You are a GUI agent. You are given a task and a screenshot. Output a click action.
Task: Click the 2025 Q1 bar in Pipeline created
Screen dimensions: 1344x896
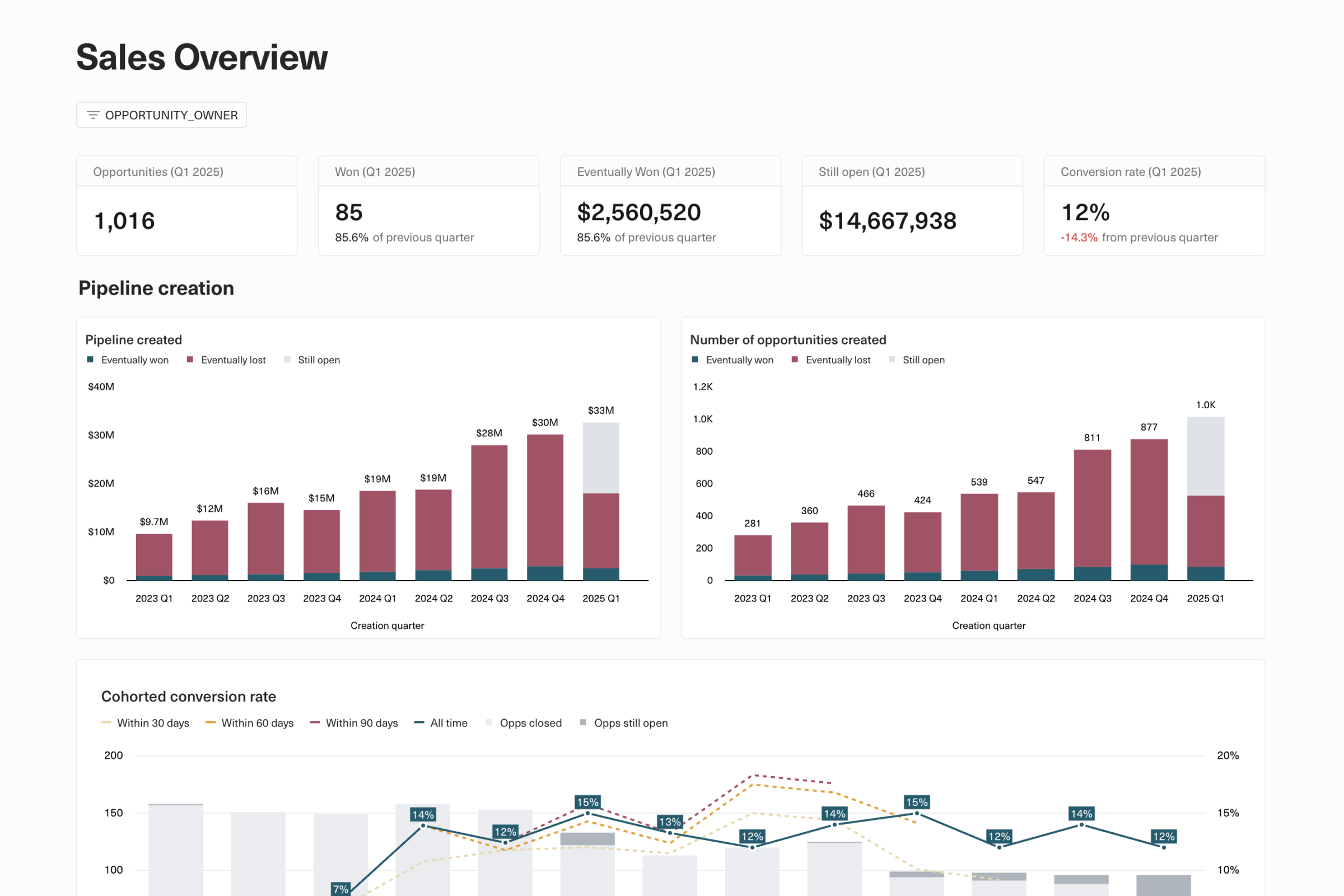click(601, 501)
